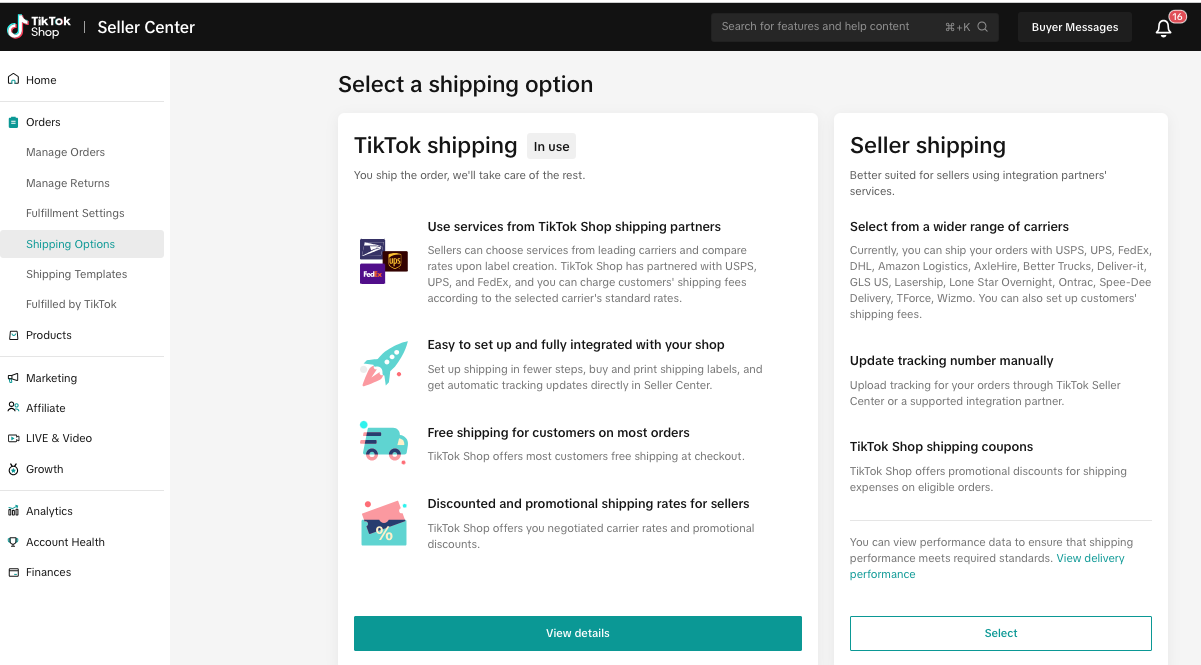Open the notifications bell icon
Screen dimensions: 1201x665
point(1163,28)
